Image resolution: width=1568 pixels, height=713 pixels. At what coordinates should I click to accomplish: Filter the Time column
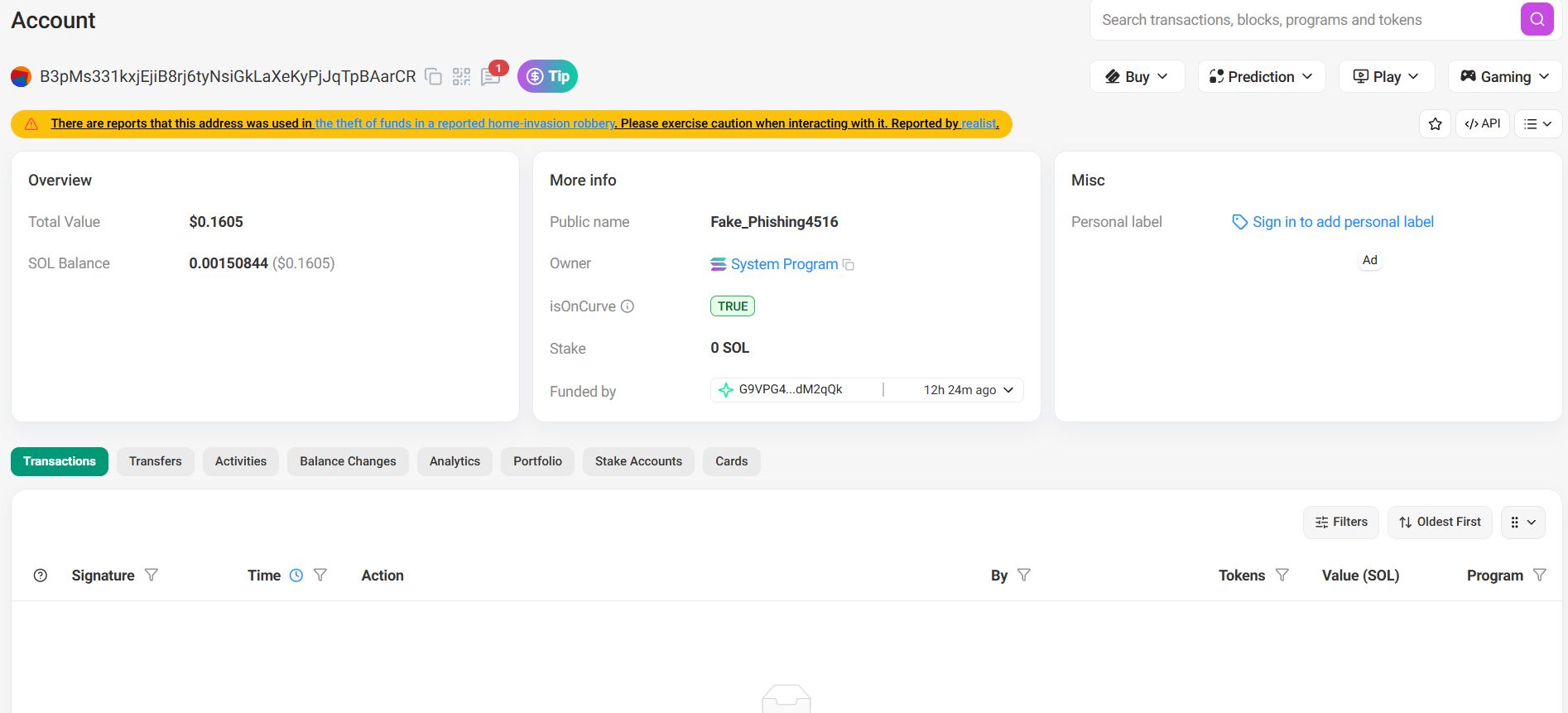pyautogui.click(x=320, y=575)
